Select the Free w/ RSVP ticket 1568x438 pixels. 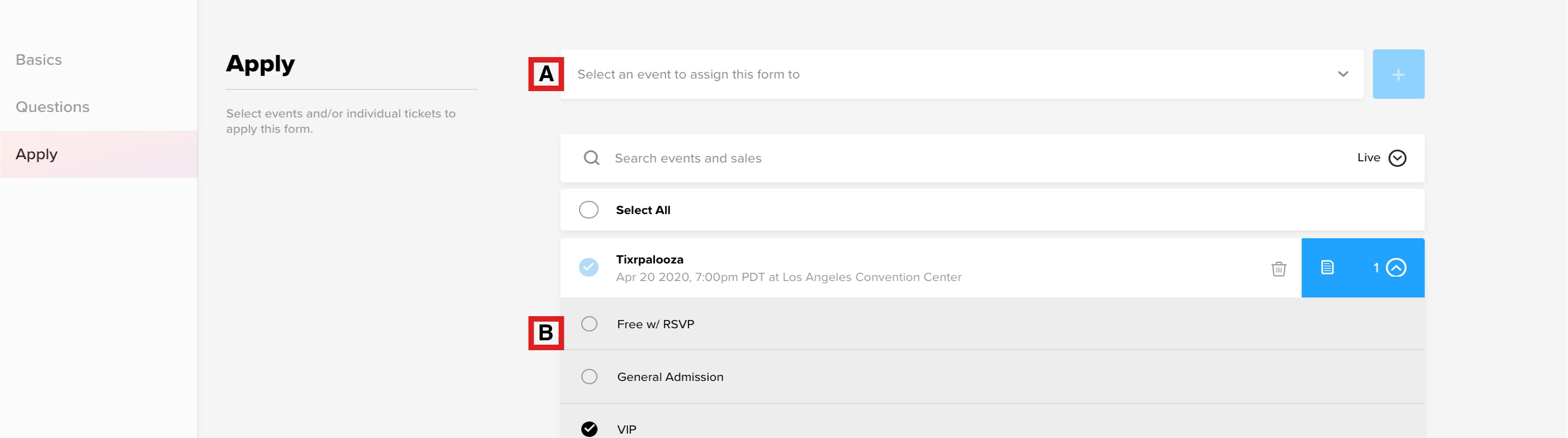(589, 324)
